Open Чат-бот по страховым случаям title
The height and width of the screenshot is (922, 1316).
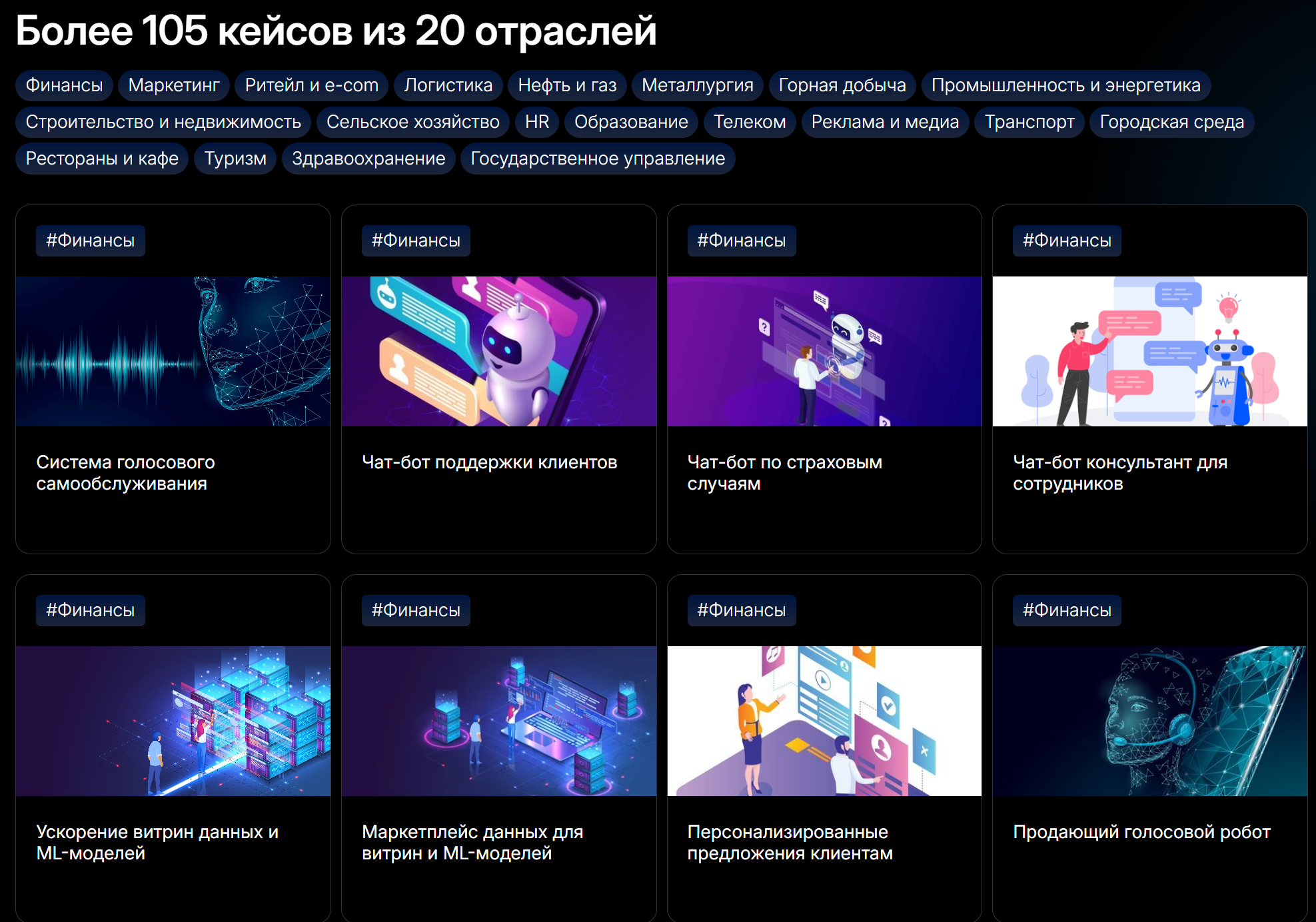coord(784,473)
